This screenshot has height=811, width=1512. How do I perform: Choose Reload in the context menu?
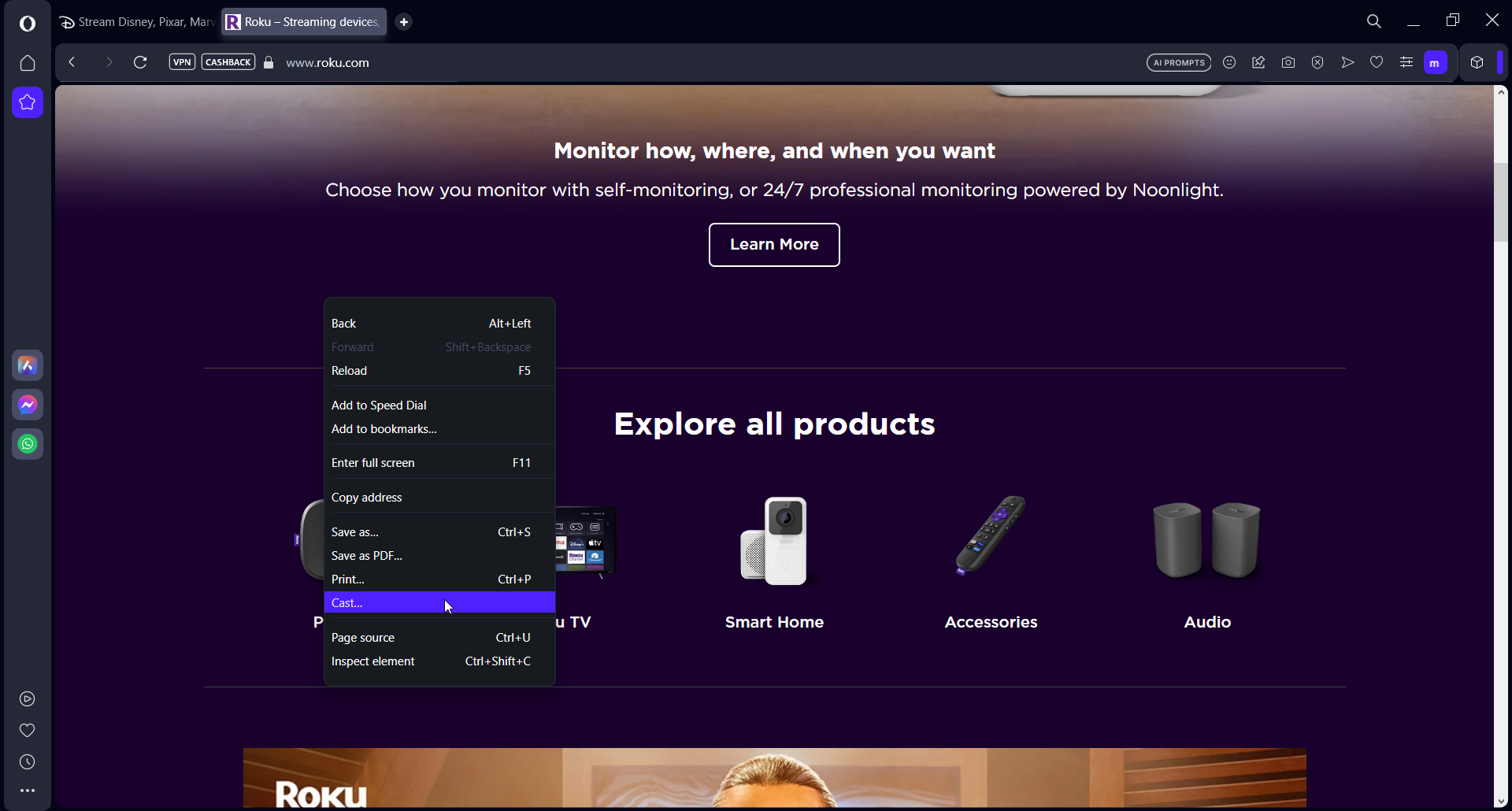point(439,371)
